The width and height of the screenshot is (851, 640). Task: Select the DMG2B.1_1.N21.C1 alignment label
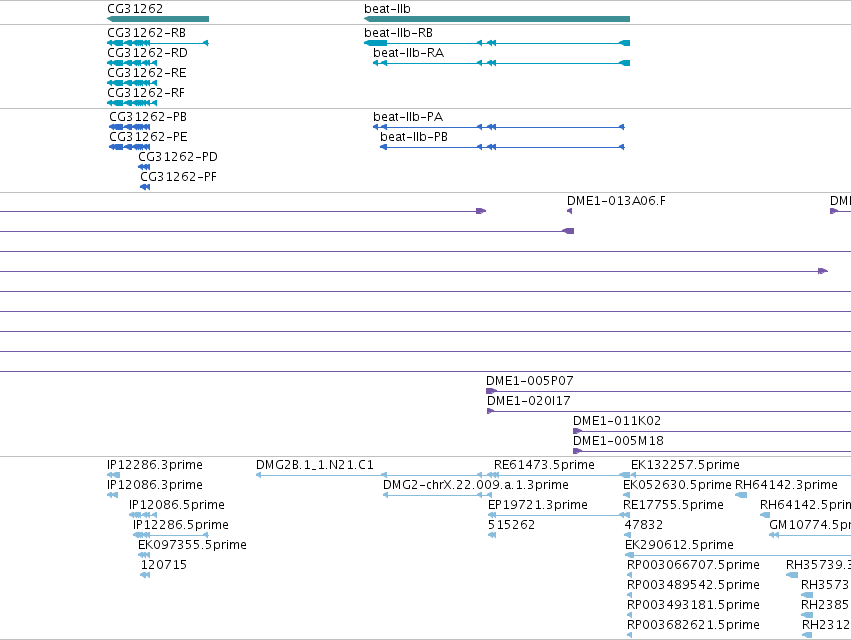tap(315, 465)
